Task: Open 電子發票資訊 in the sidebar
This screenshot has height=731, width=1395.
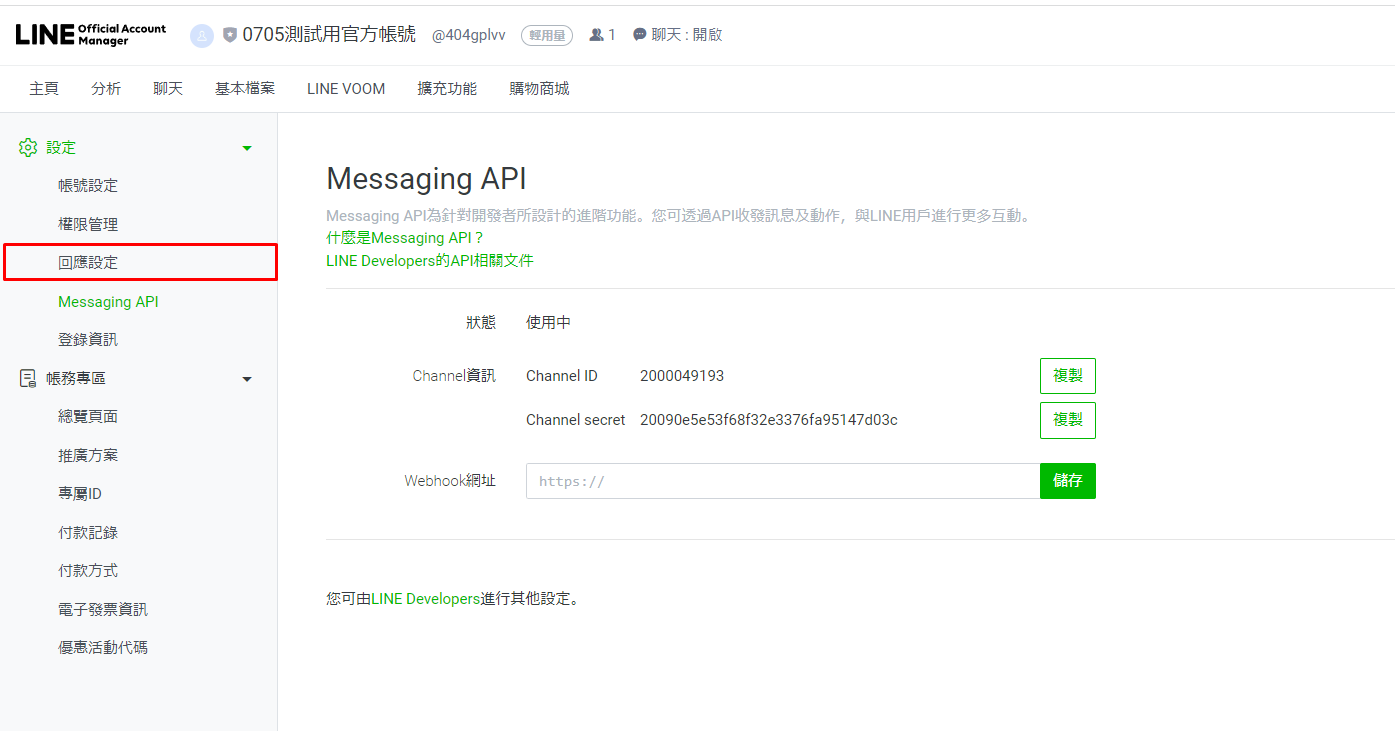Action: (x=103, y=610)
